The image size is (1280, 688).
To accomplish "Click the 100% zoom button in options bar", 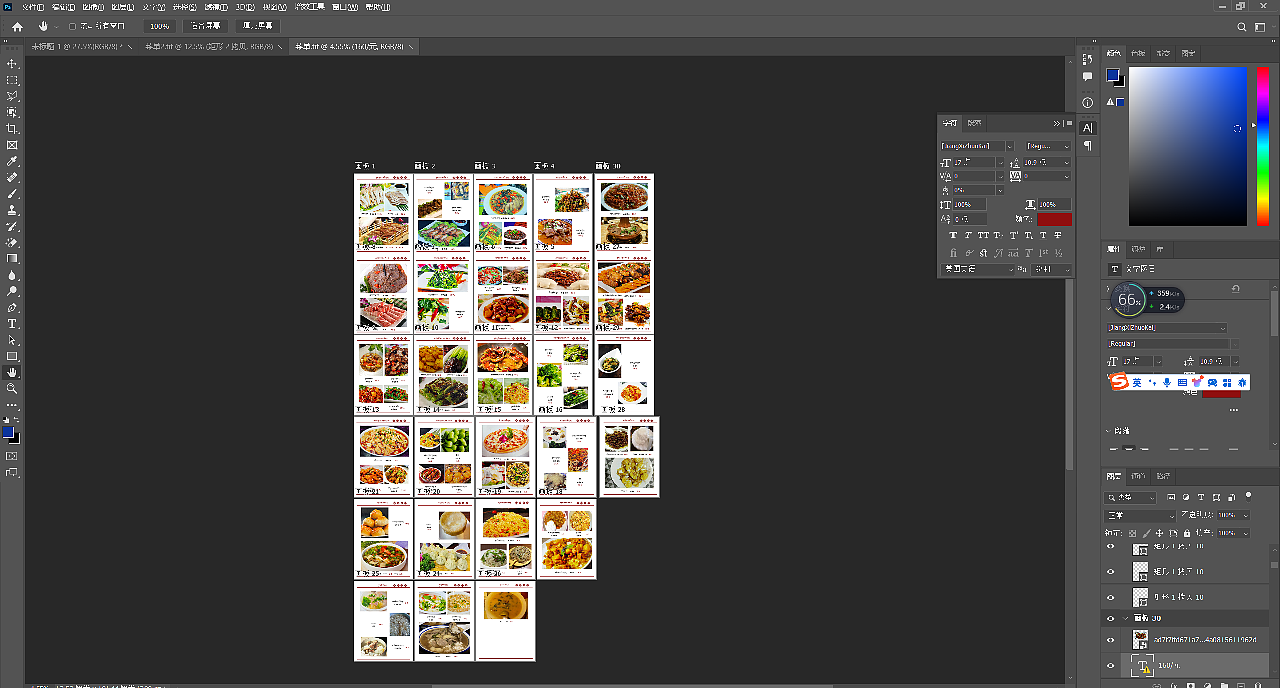I will coord(158,26).
